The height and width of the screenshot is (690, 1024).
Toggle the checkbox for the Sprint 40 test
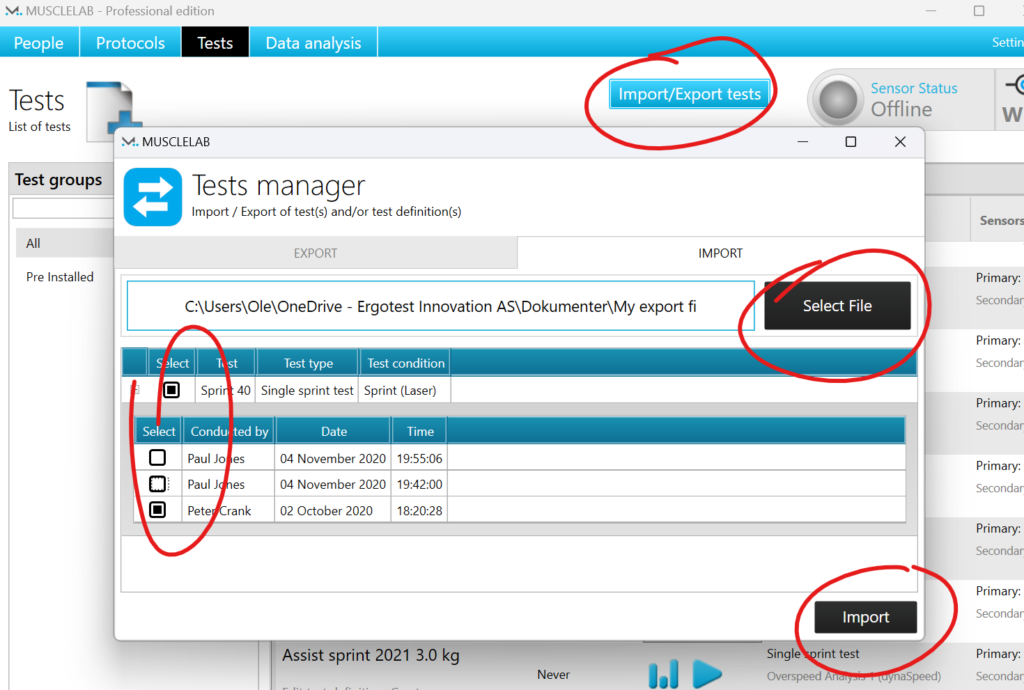(x=171, y=390)
